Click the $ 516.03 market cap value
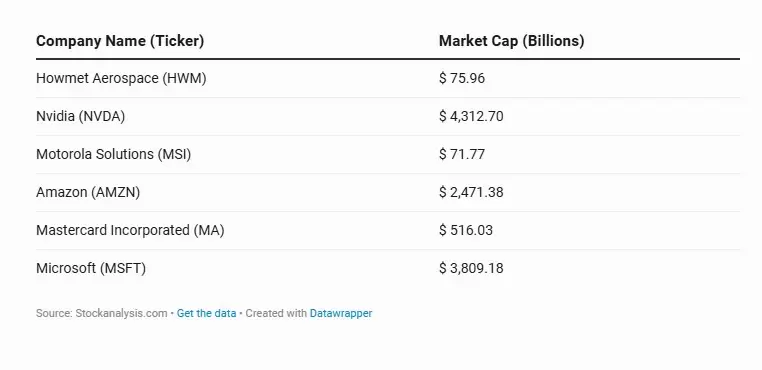 [466, 230]
